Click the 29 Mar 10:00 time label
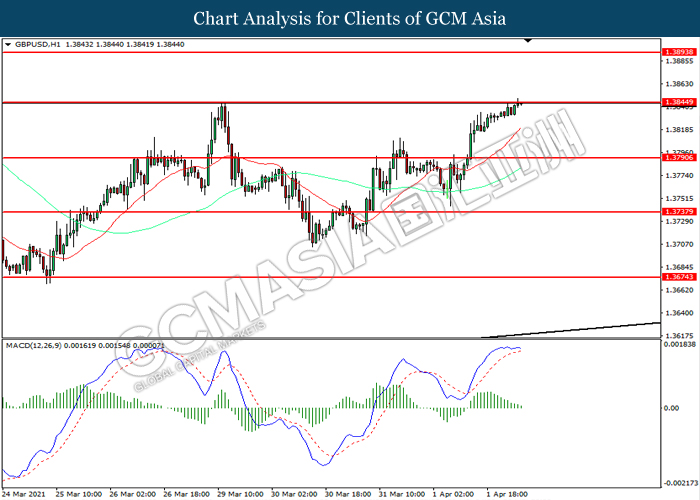700x500 pixels. tap(240, 494)
